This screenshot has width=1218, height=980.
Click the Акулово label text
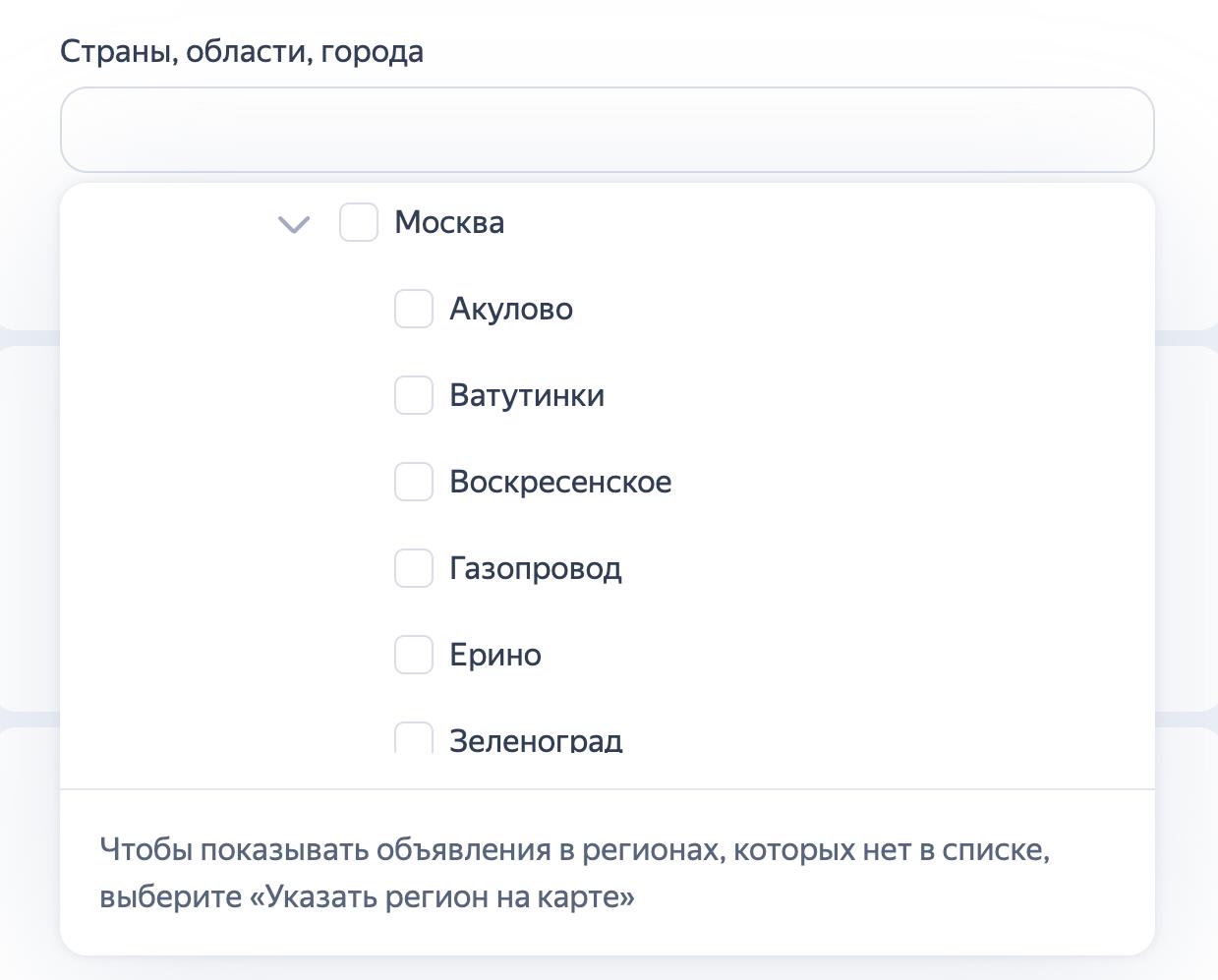tap(511, 309)
